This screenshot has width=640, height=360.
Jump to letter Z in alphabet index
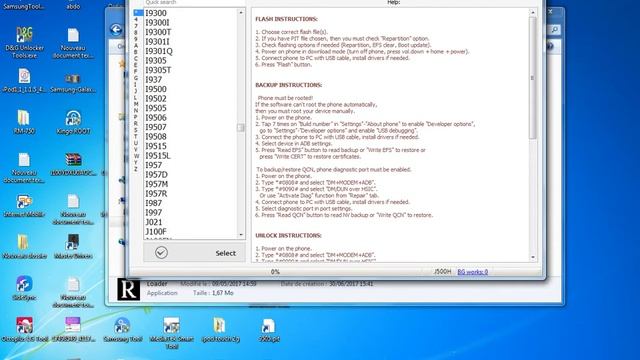coord(136,169)
